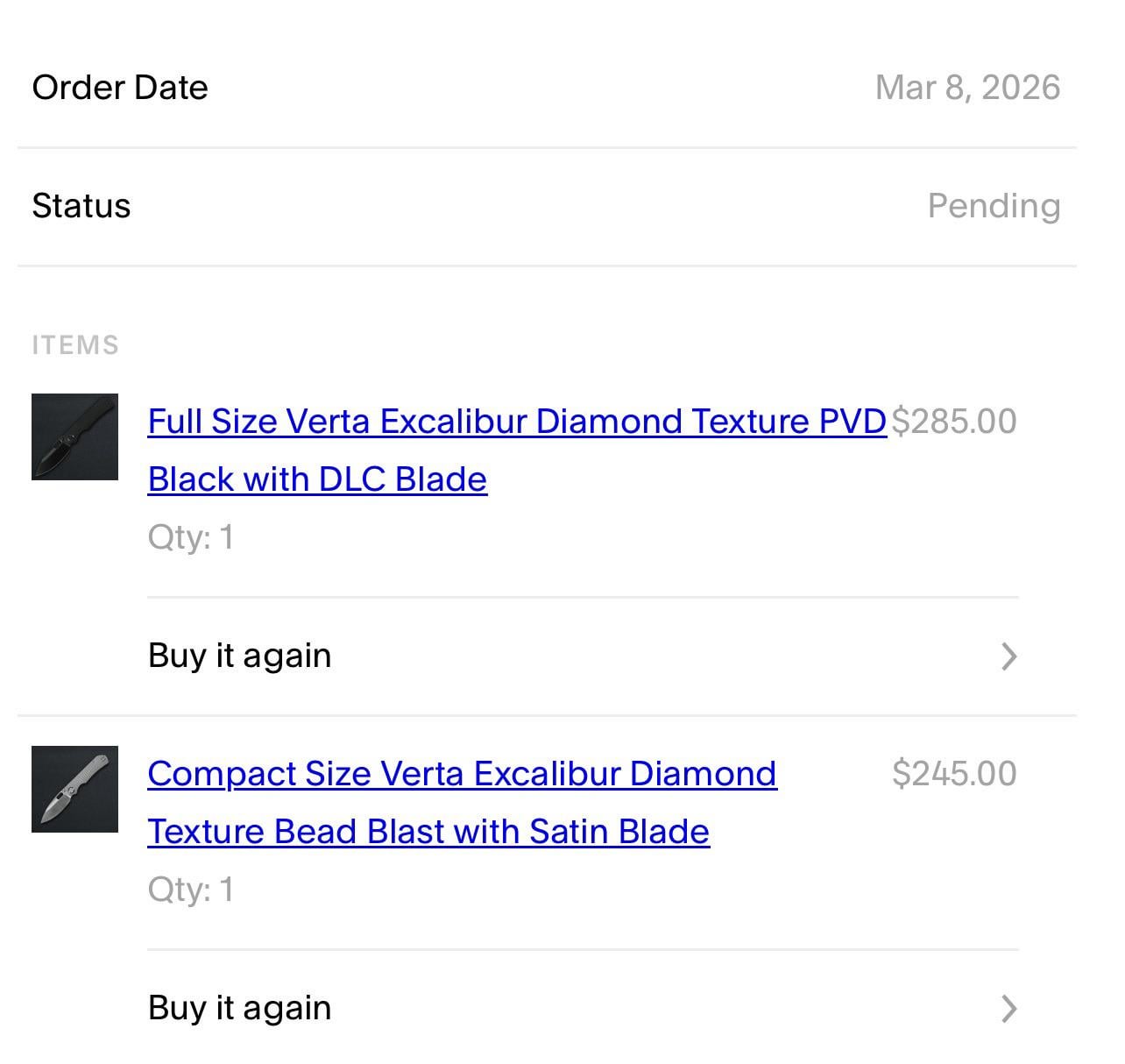This screenshot has width=1125, height=1064.
Task: Click the $285.00 price
Action: click(x=953, y=422)
